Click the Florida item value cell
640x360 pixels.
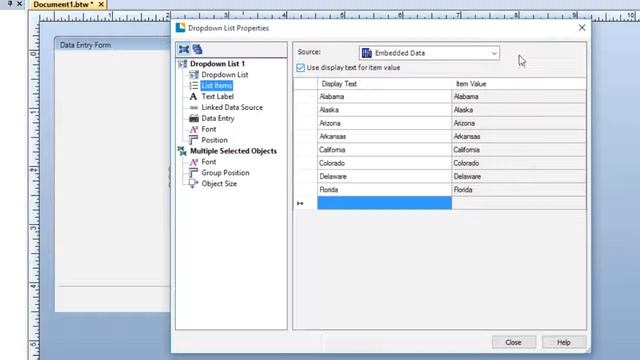(519, 190)
